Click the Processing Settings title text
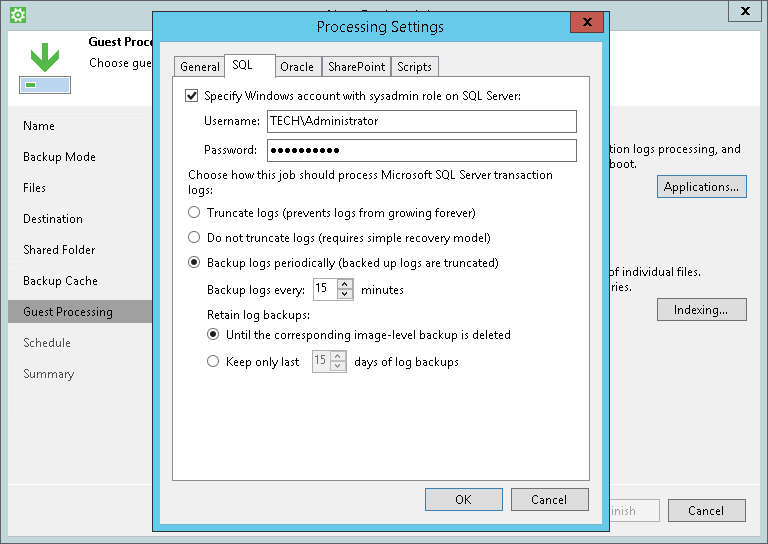The height and width of the screenshot is (544, 768). (380, 26)
